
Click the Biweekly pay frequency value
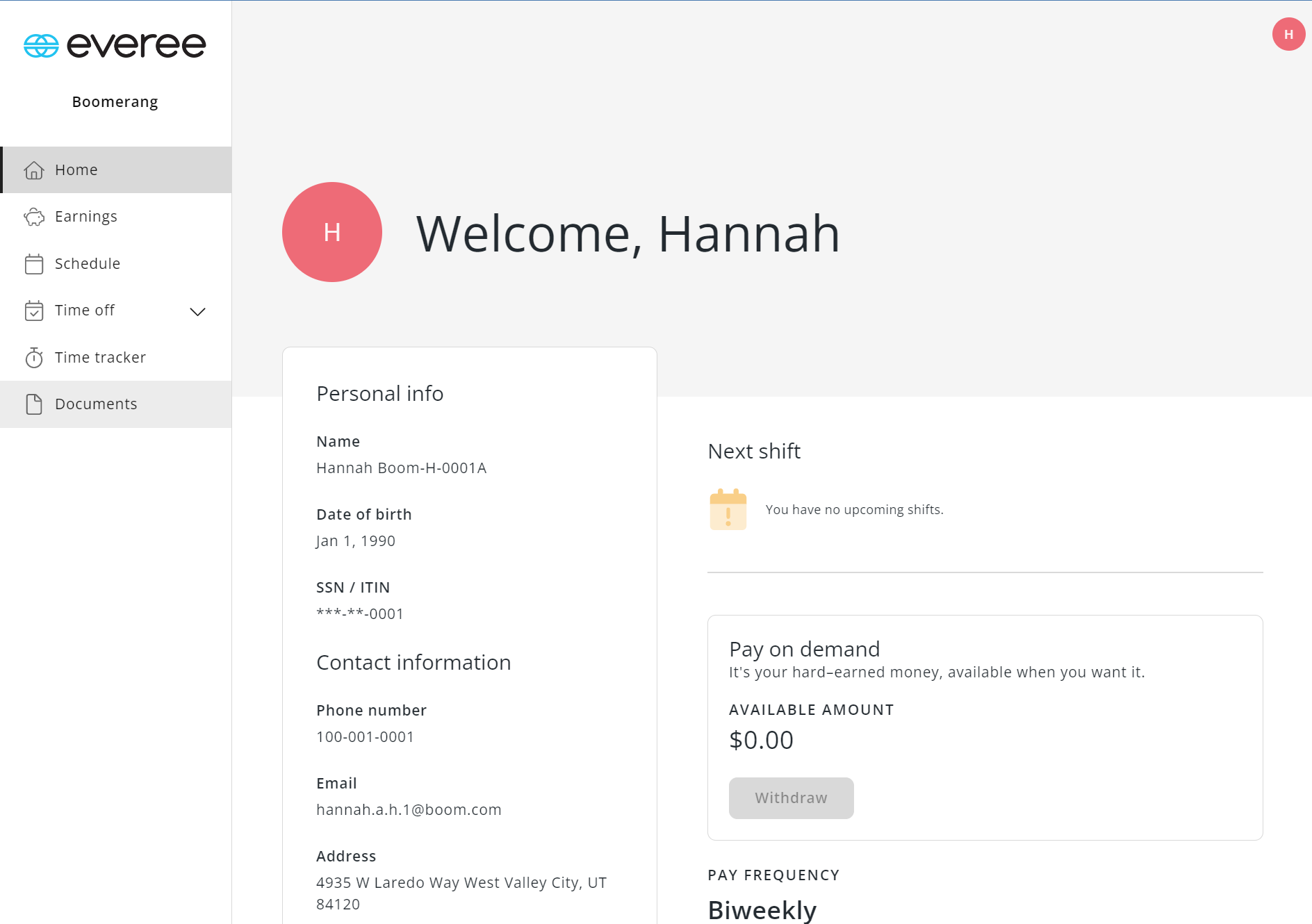pyautogui.click(x=762, y=910)
